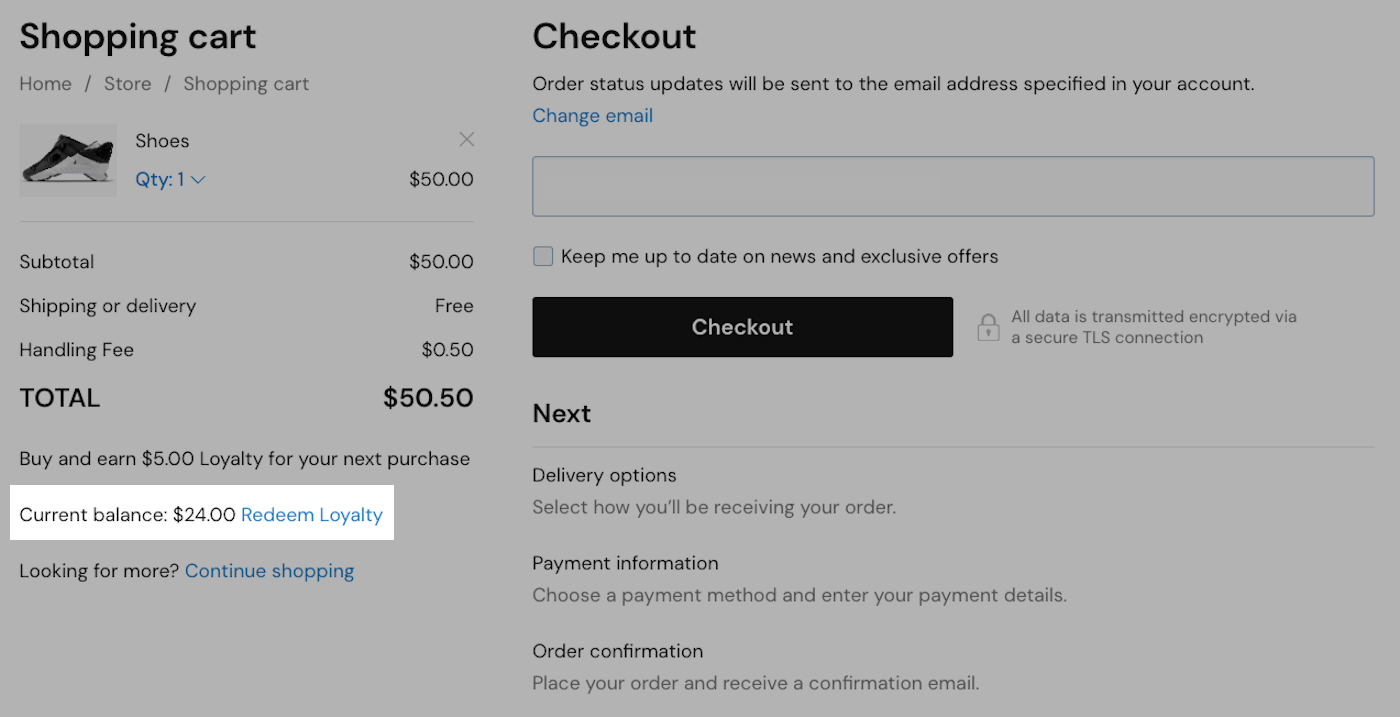Select the Shopping cart breadcrumb entry
This screenshot has height=717, width=1400.
[246, 84]
